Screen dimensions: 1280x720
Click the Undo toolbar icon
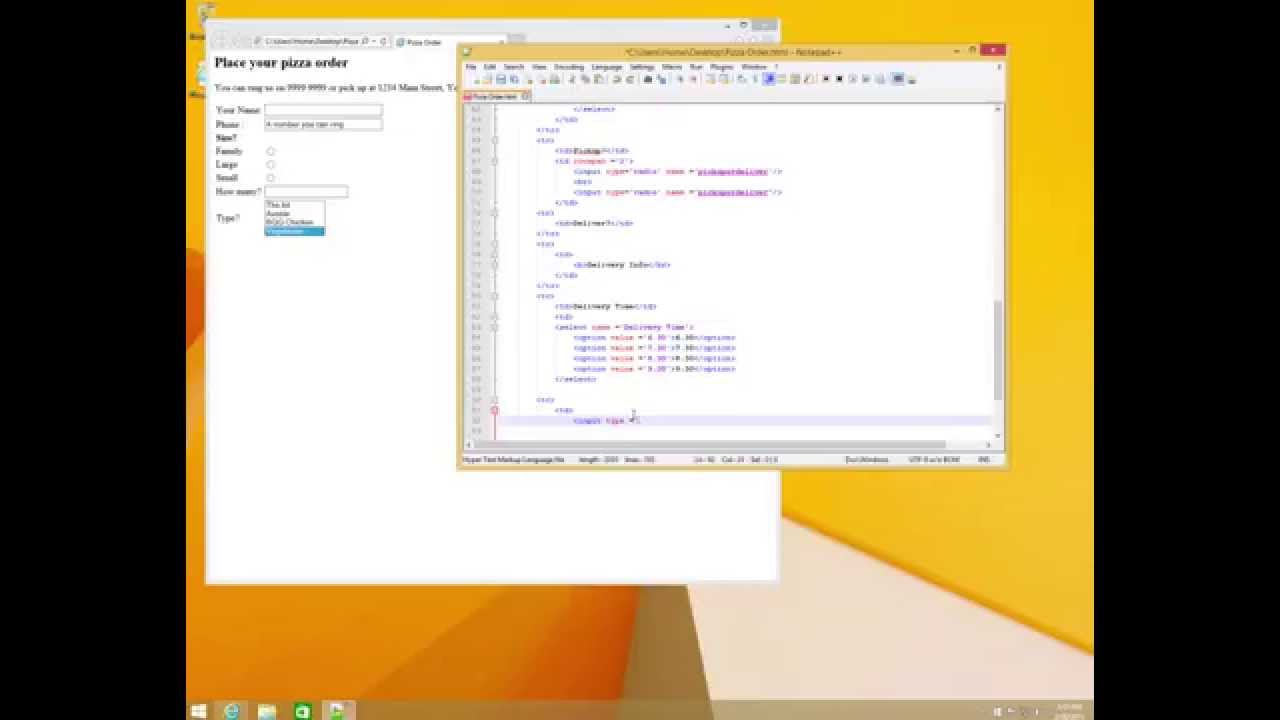coord(617,79)
